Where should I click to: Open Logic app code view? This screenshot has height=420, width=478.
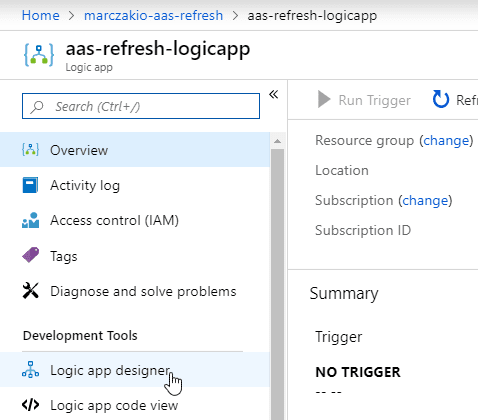[x=135, y=405]
